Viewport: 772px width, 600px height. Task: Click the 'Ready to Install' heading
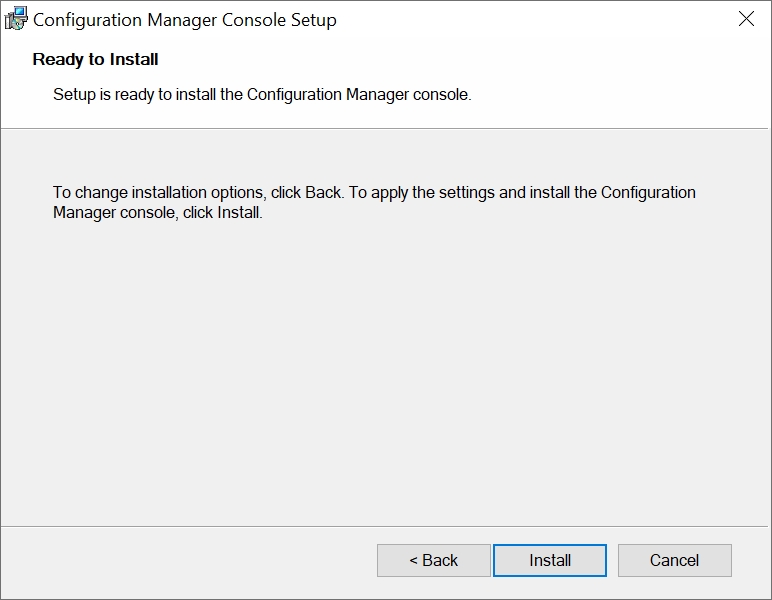coord(95,60)
